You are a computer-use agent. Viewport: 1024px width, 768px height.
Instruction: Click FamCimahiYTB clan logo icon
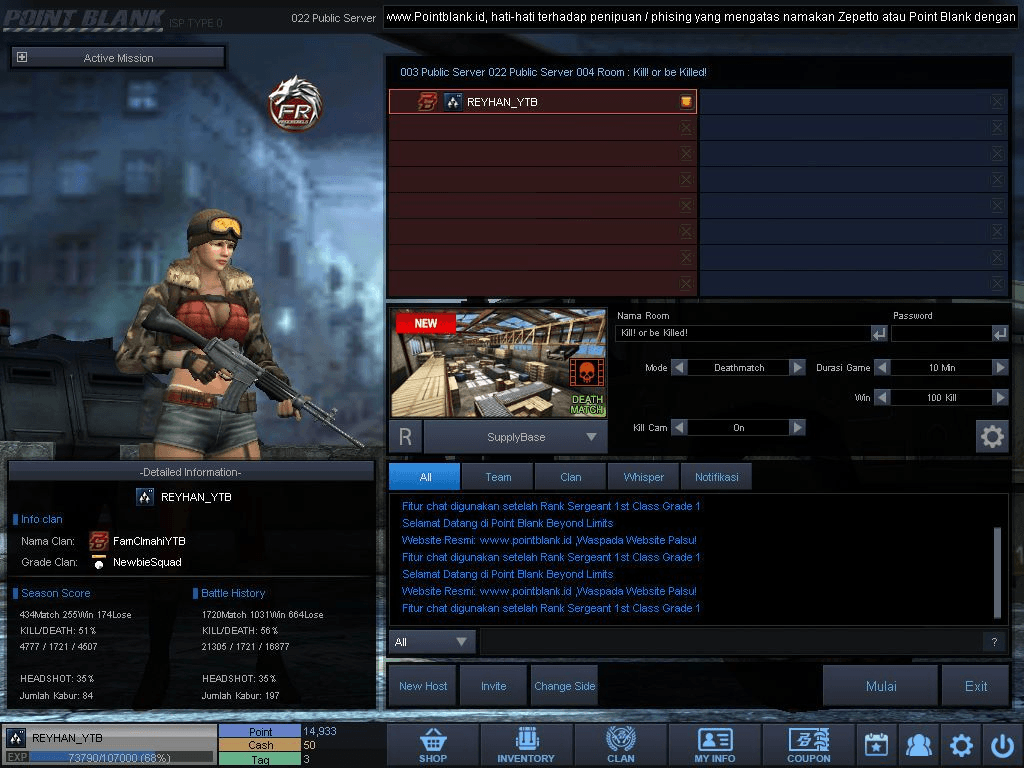point(99,541)
